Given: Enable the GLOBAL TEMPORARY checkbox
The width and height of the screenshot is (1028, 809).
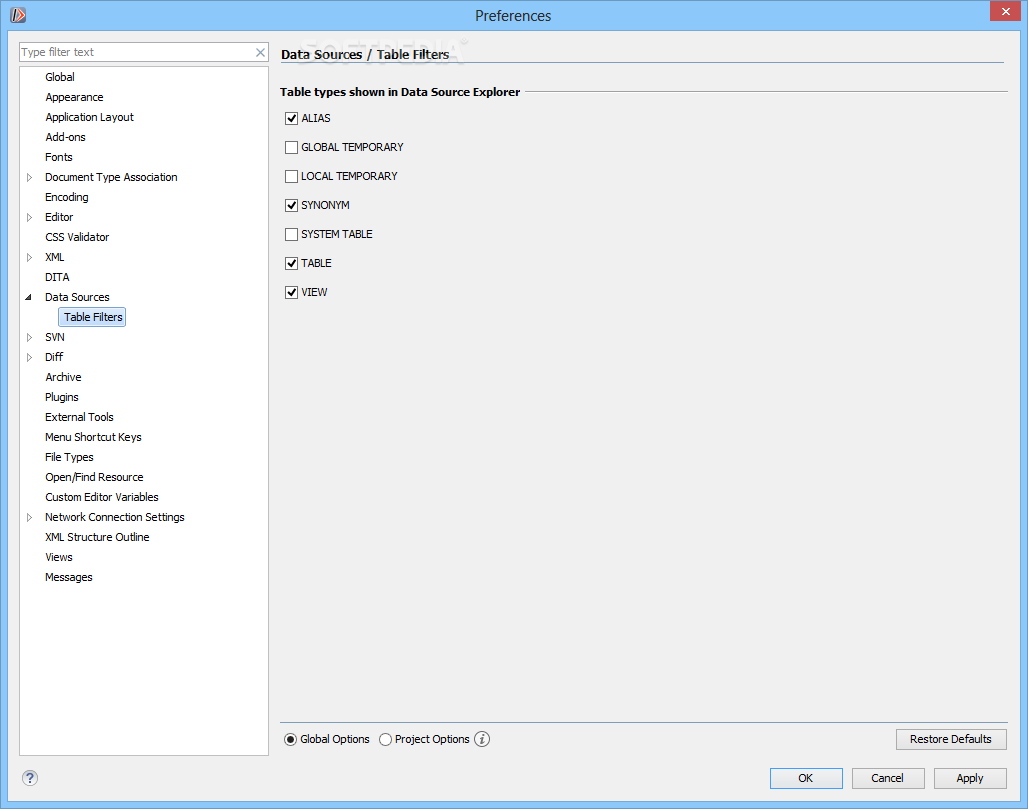Looking at the screenshot, I should tap(292, 148).
